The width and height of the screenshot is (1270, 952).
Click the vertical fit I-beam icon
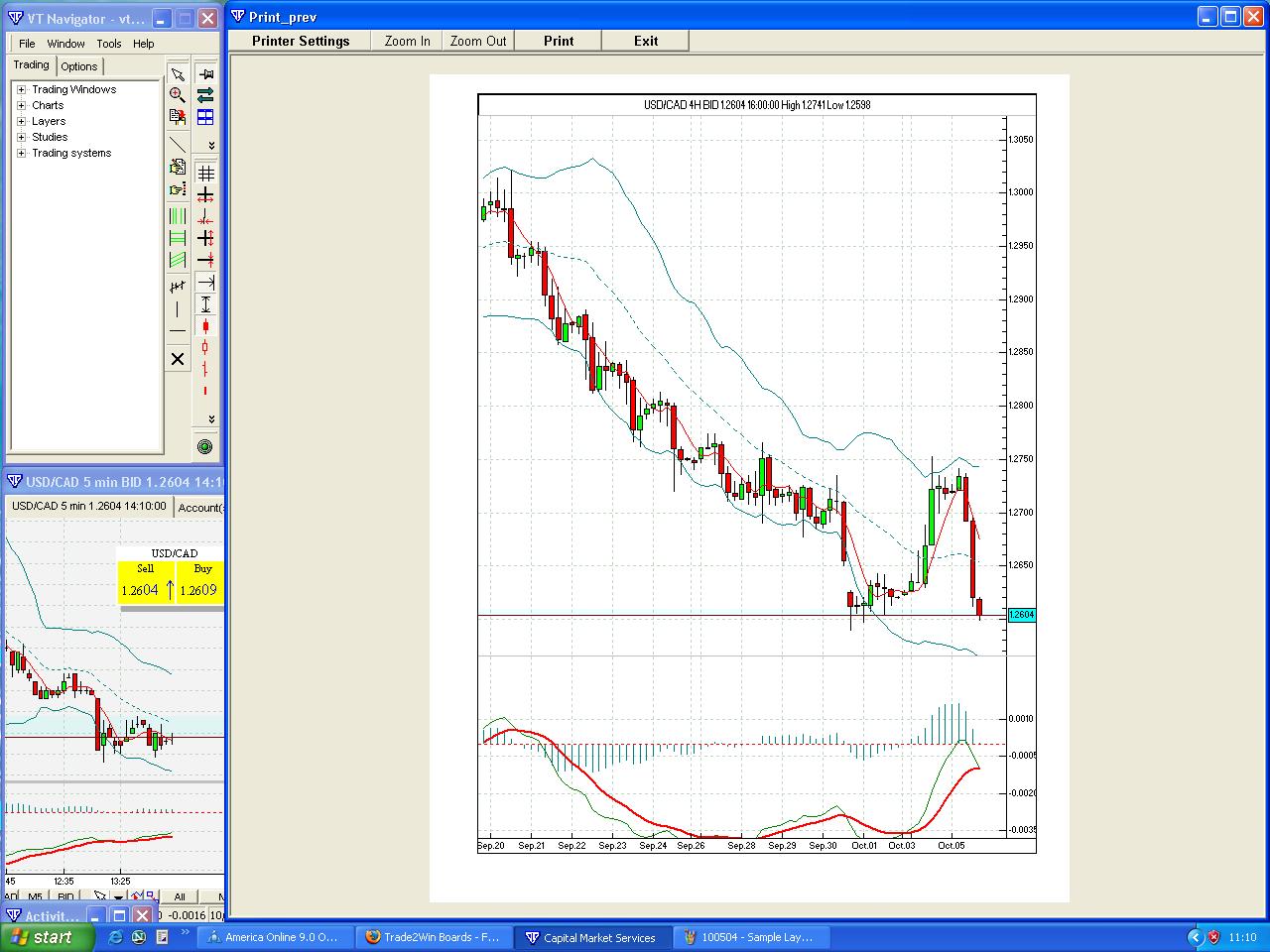[x=205, y=304]
